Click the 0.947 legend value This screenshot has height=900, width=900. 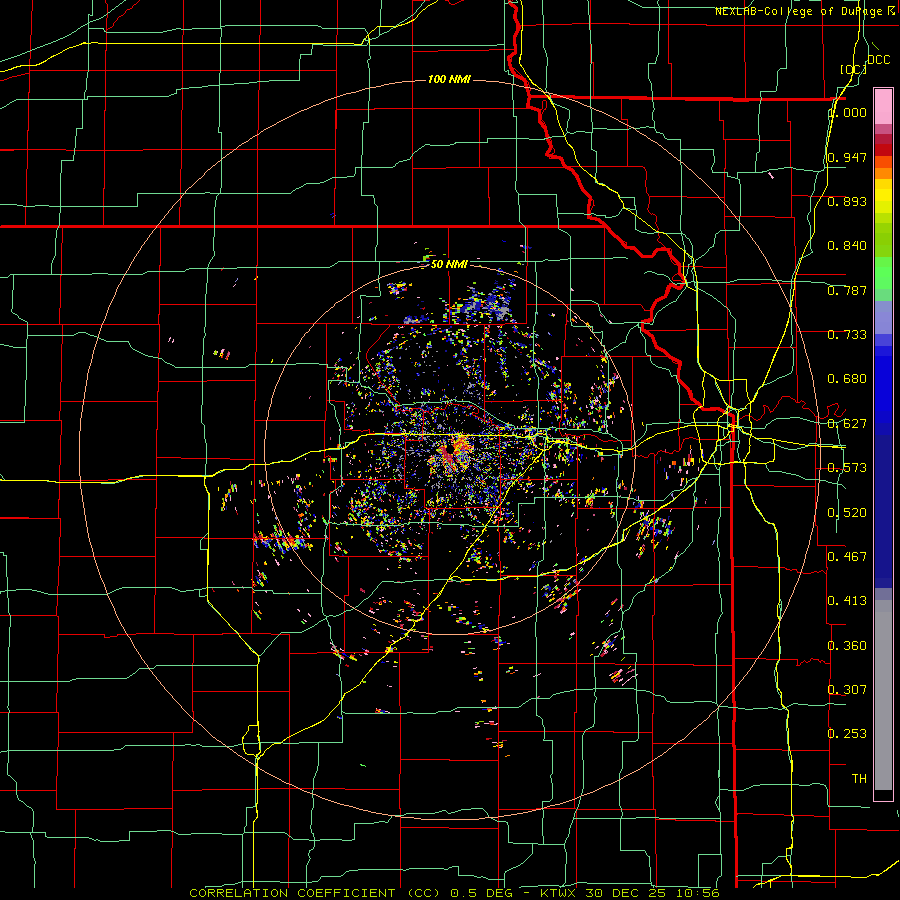[x=847, y=157]
